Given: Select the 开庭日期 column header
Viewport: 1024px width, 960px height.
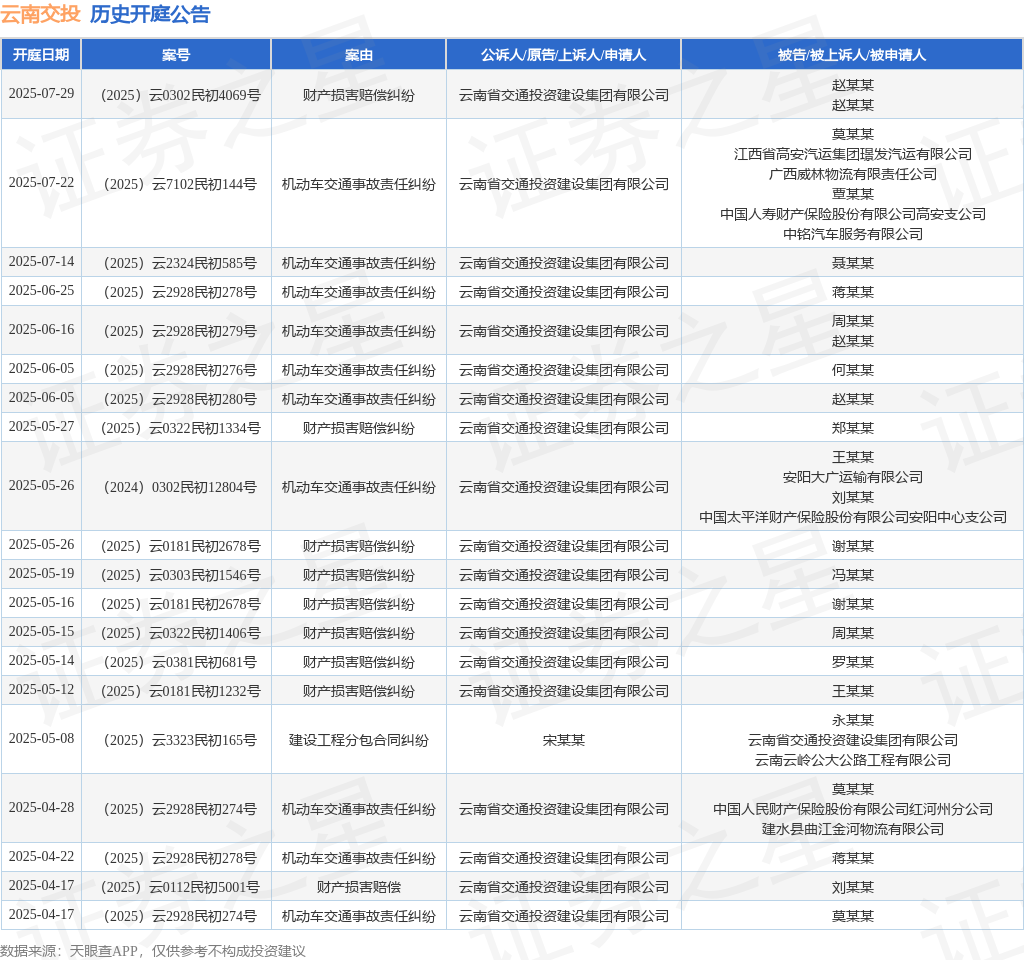Looking at the screenshot, I should (41, 55).
